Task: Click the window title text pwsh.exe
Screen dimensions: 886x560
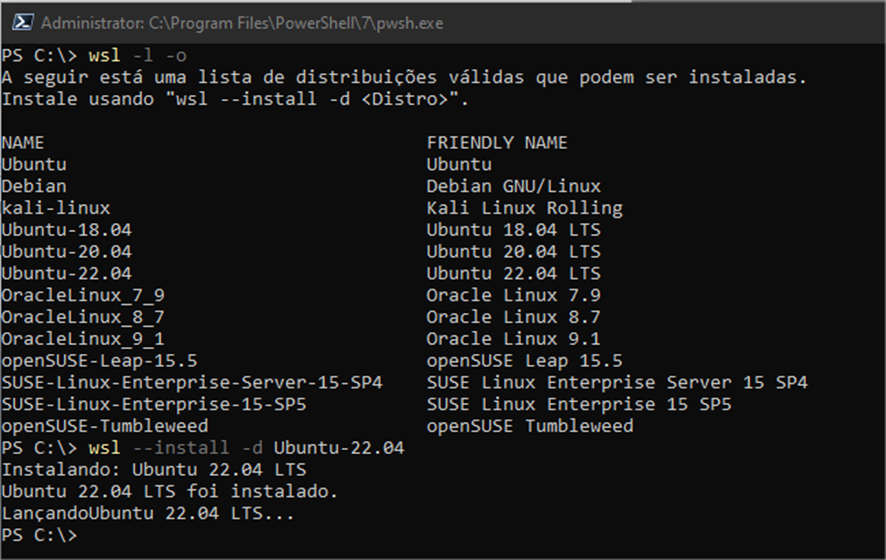Action: pyautogui.click(x=410, y=23)
